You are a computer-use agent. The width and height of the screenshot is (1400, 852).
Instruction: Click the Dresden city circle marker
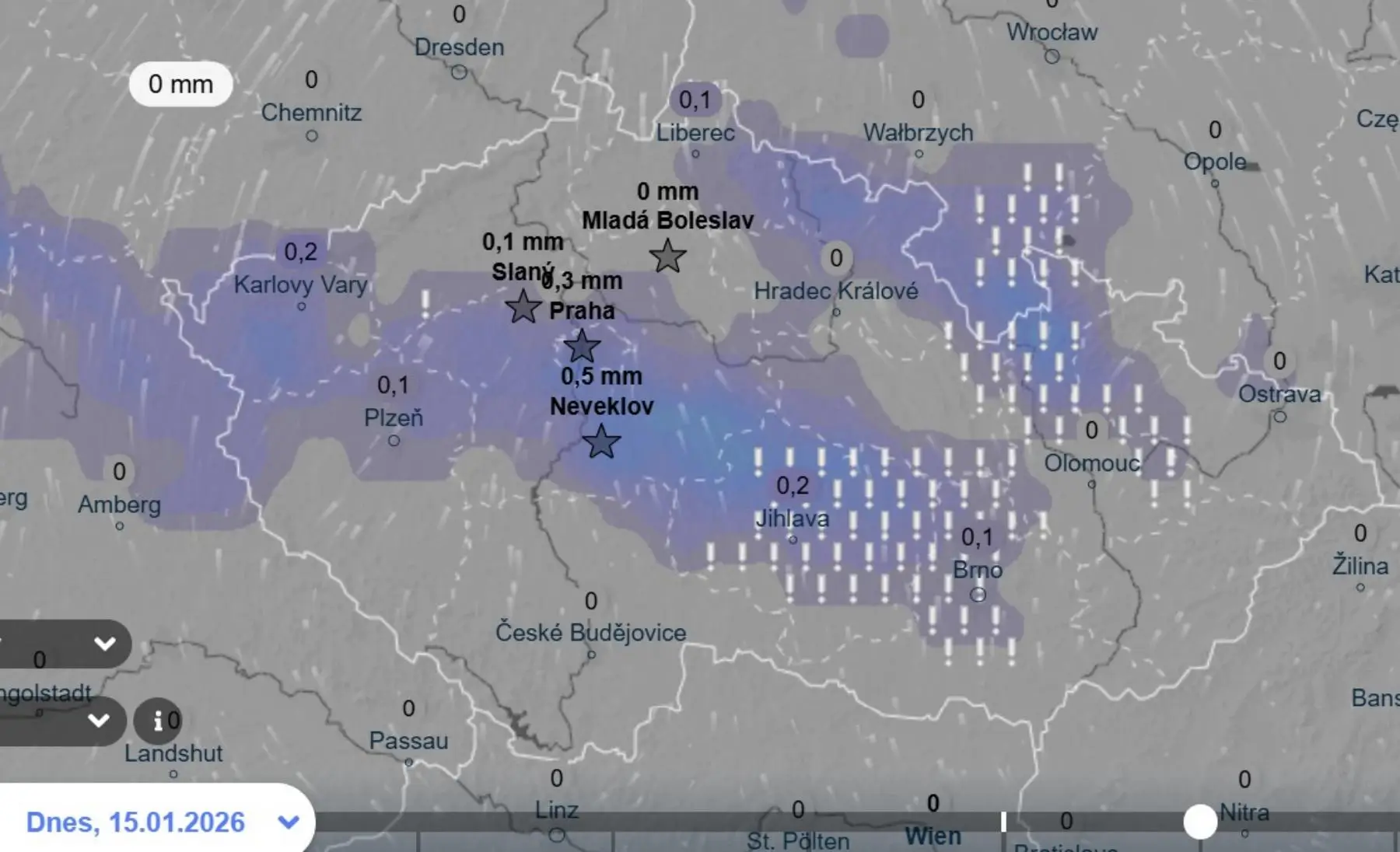point(459,72)
